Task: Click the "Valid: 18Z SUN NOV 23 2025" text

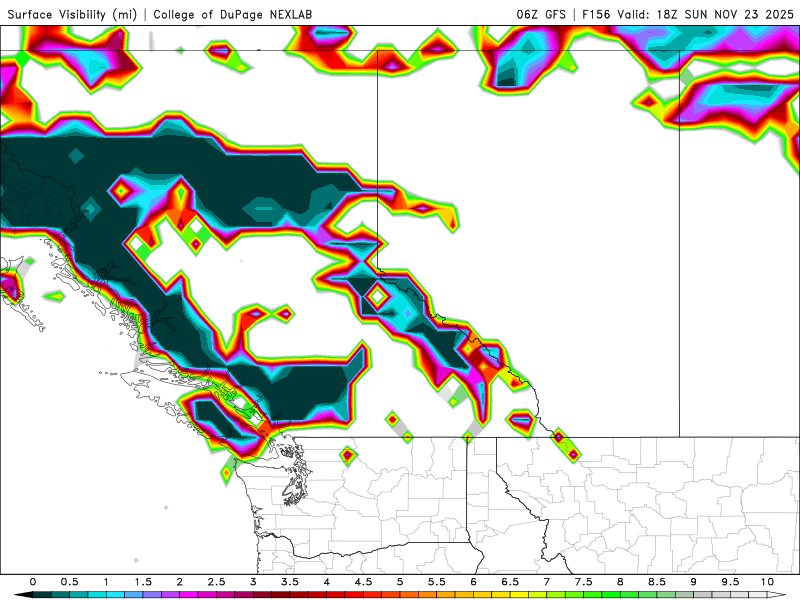Action: coord(705,14)
